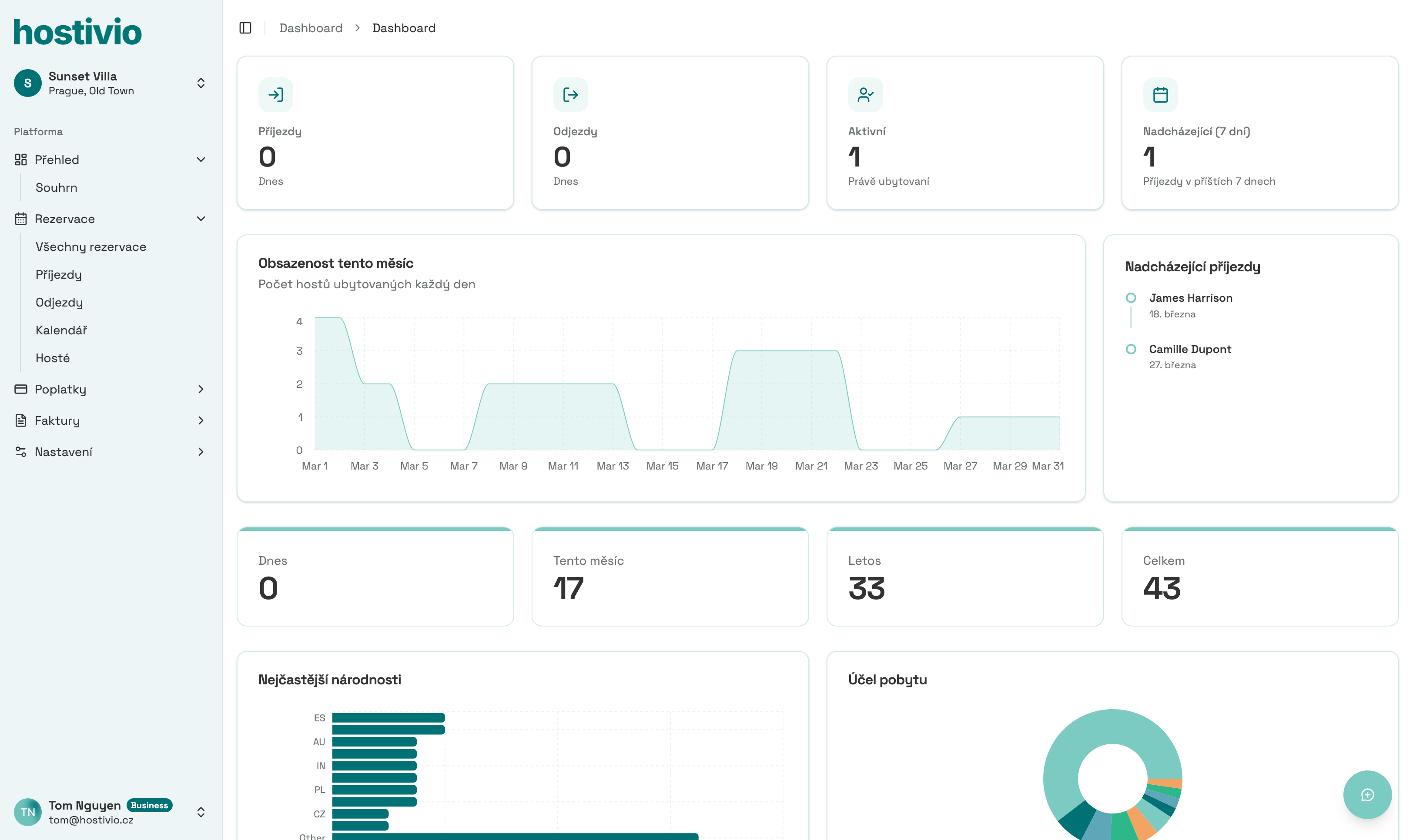The image size is (1413, 840).
Task: Open the Faktury submenu arrow
Action: [201, 420]
